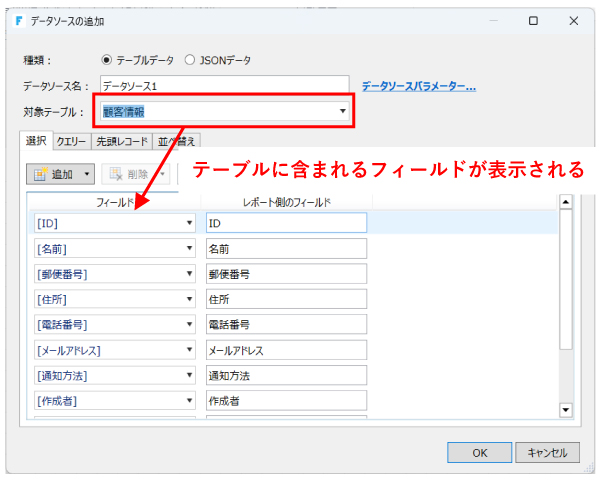Click the scrollbar up arrow
Viewport: 600px width, 482px height.
pos(565,201)
